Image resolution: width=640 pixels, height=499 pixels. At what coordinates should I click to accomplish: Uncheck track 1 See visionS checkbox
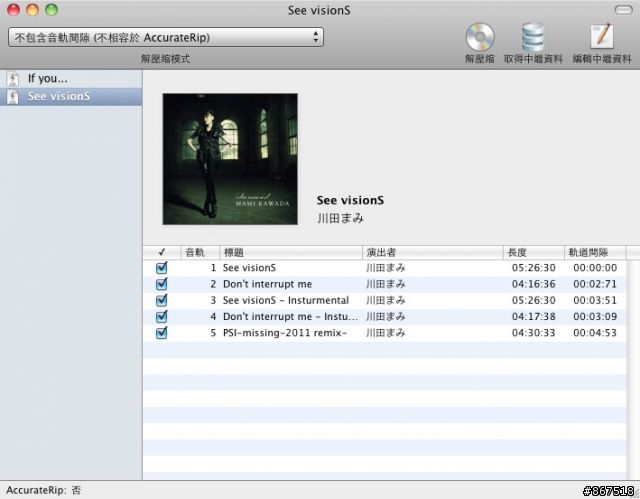click(162, 268)
